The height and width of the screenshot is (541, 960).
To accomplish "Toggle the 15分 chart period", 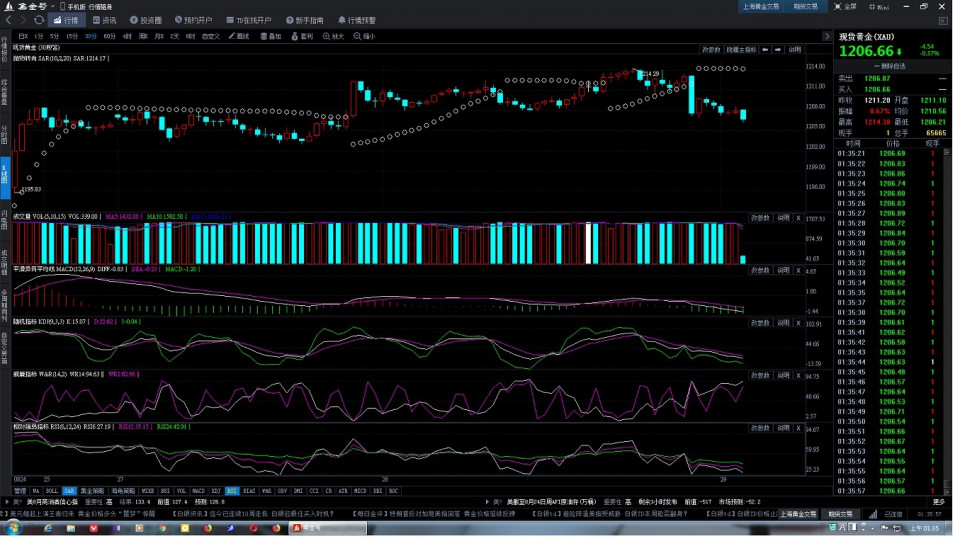I will point(72,36).
